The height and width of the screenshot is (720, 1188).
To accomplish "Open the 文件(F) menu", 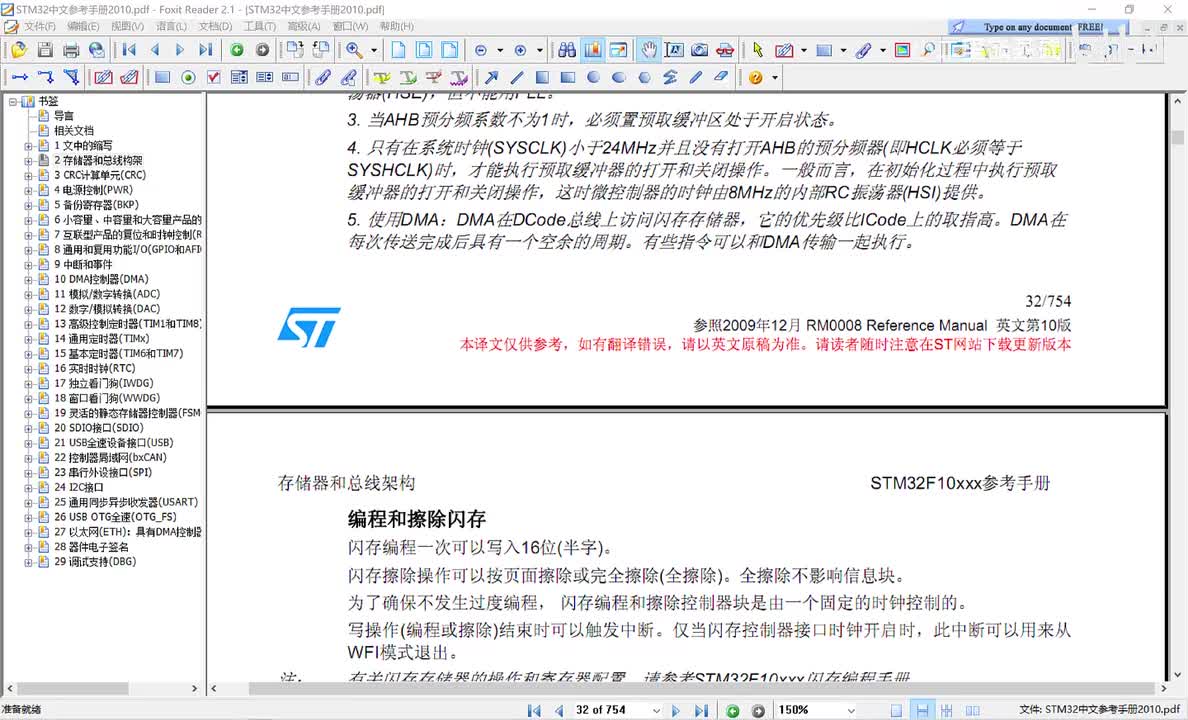I will (39, 27).
